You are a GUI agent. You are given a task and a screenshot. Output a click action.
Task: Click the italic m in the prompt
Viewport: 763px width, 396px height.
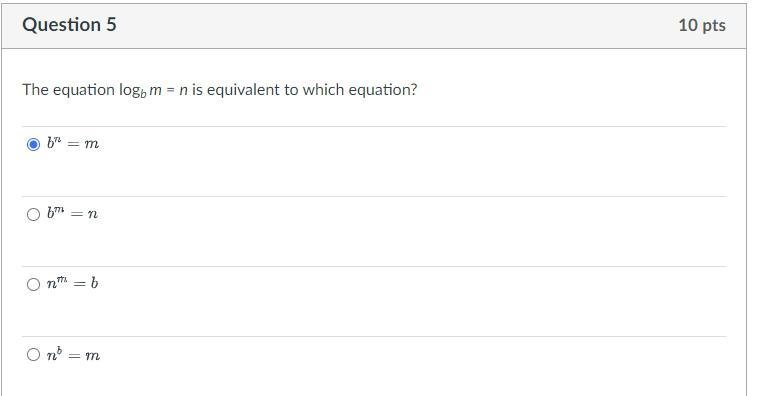point(155,90)
